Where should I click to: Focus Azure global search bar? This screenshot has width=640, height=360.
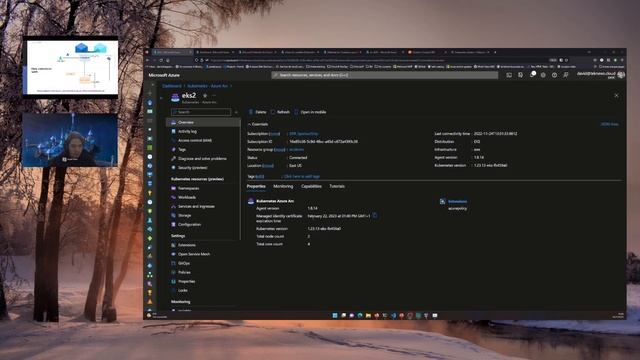point(384,75)
